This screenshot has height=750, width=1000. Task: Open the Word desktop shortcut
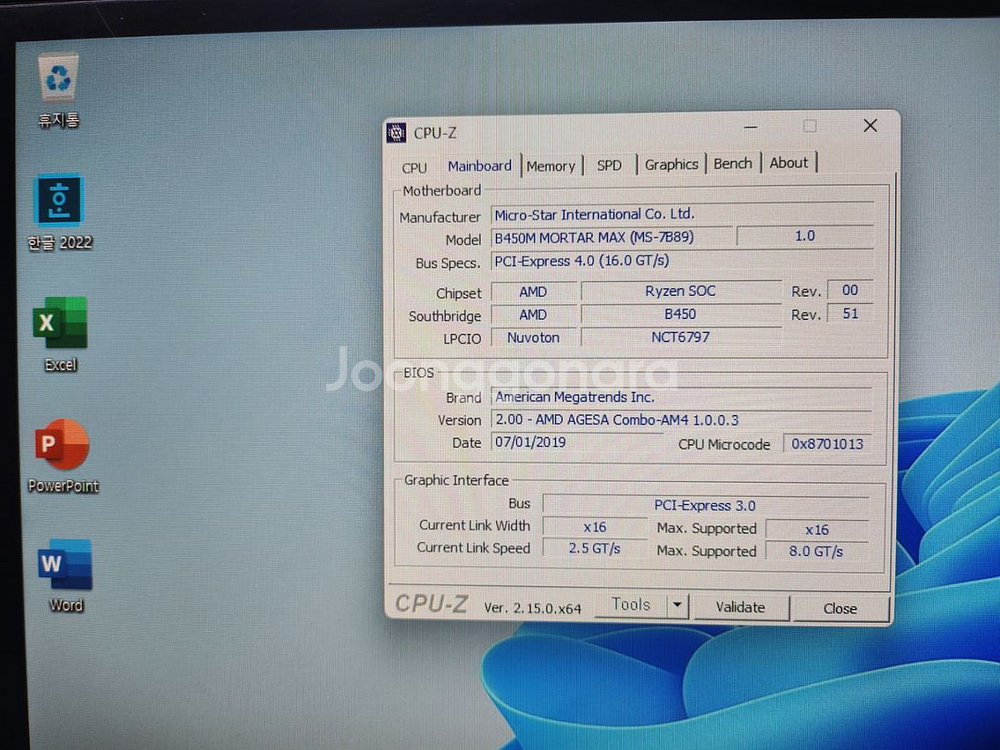tap(65, 576)
